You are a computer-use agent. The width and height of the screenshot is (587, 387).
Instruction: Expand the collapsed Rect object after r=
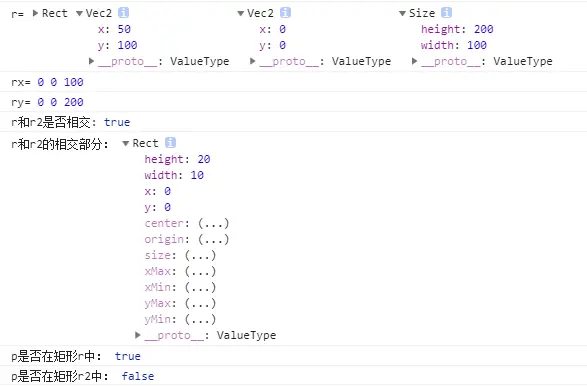[x=35, y=13]
